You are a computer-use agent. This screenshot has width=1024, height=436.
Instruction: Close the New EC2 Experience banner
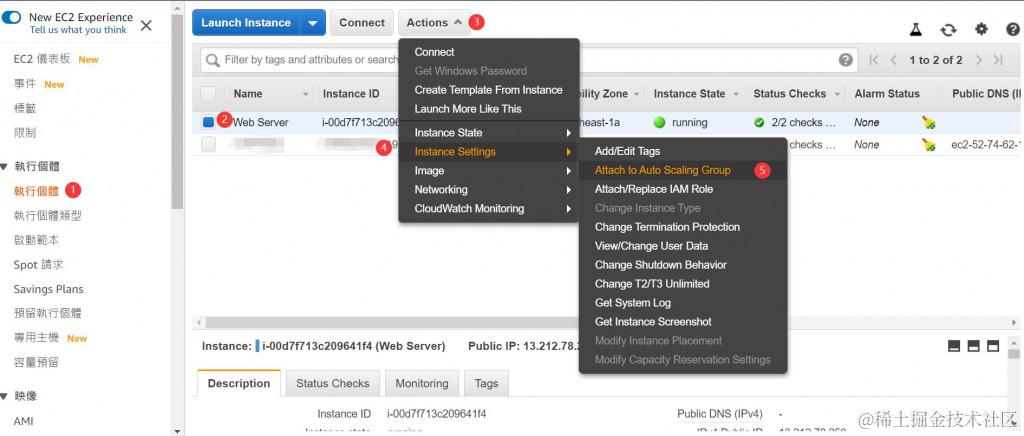146,25
